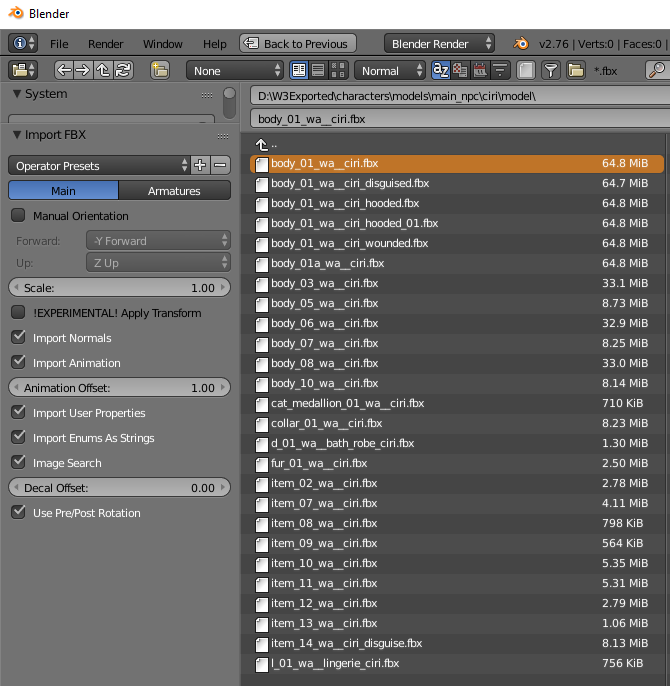Open the Window menu
The height and width of the screenshot is (686, 670).
[162, 44]
